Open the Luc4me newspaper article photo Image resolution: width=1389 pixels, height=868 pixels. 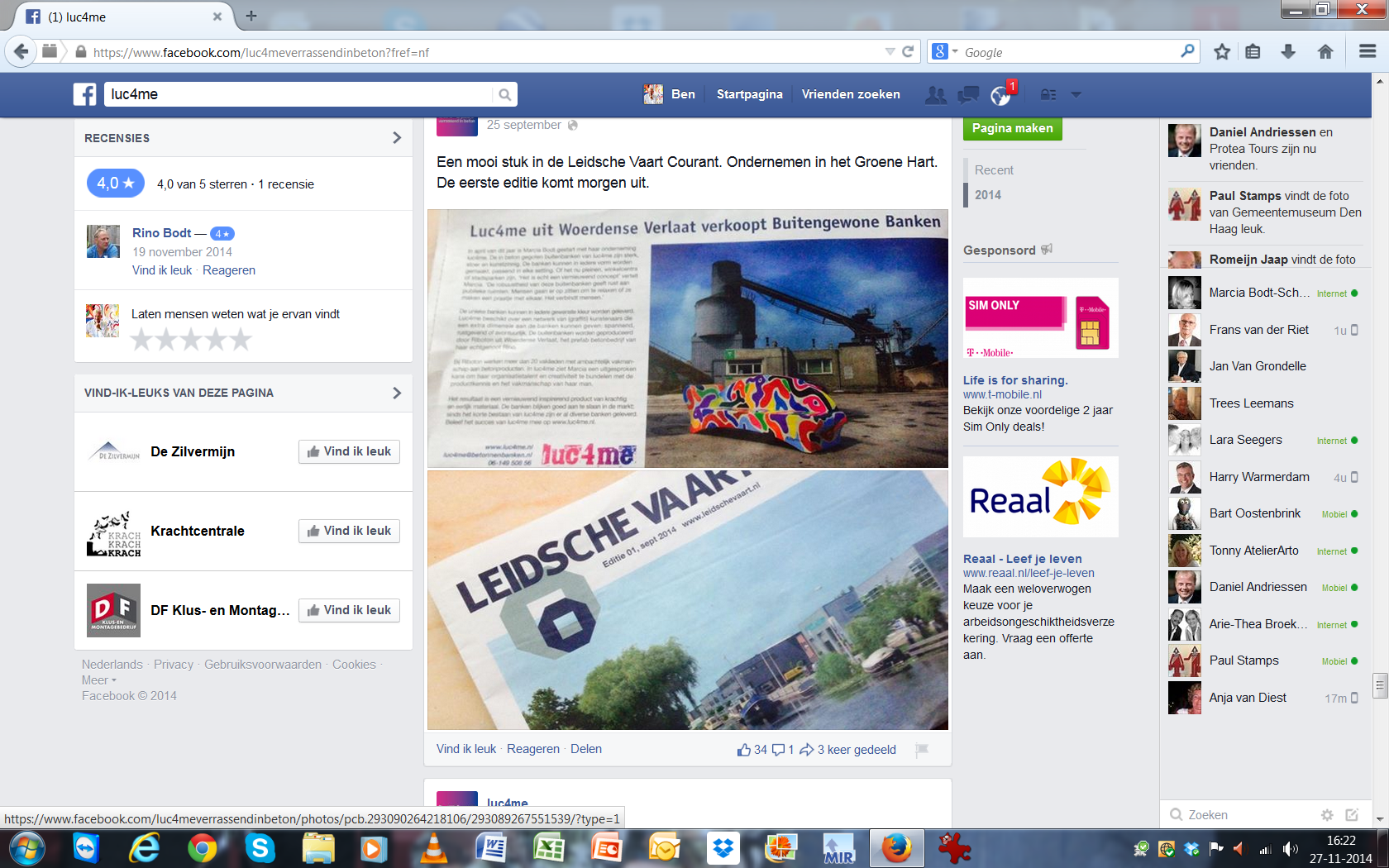pos(688,338)
